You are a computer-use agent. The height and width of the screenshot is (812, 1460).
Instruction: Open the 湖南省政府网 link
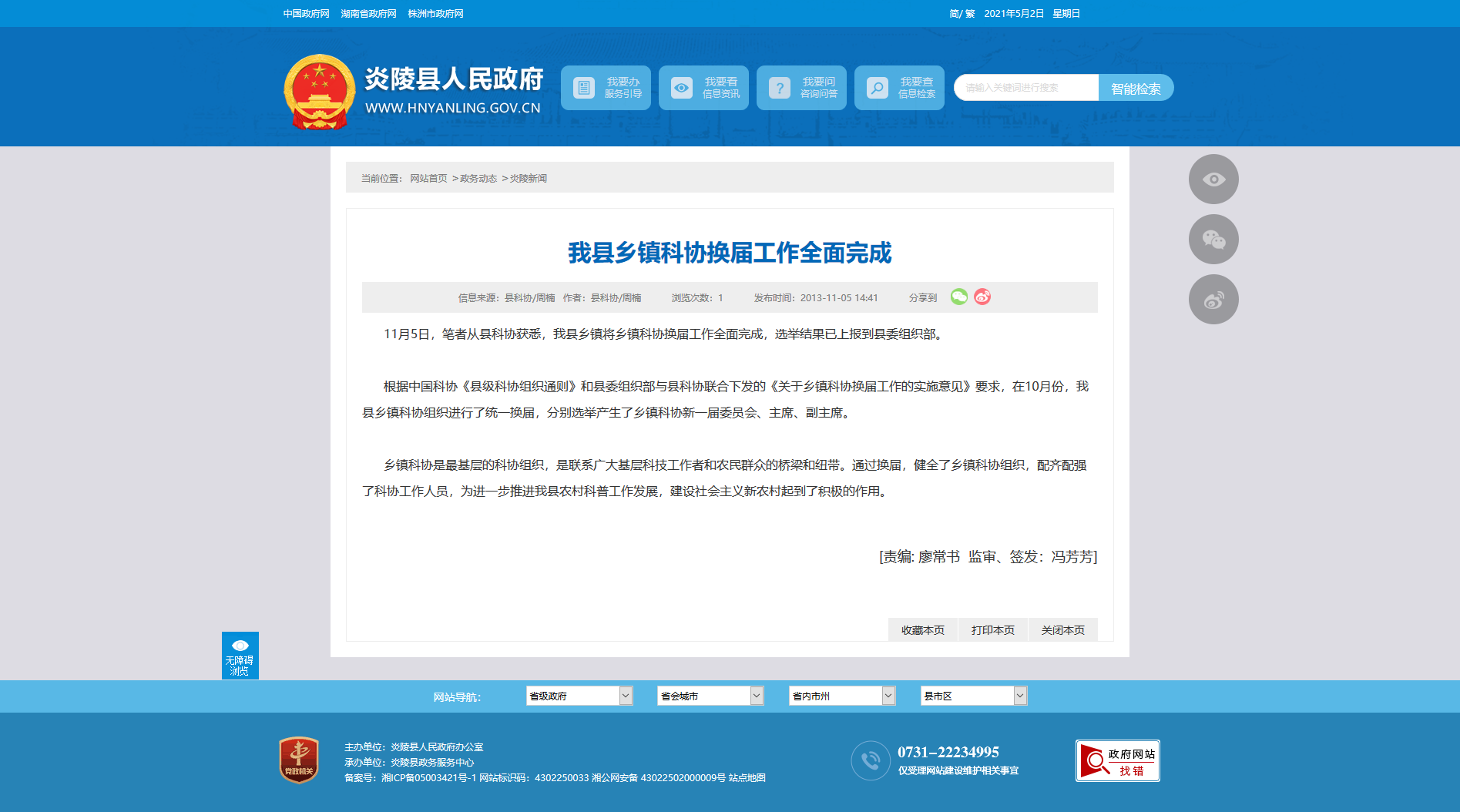point(368,14)
